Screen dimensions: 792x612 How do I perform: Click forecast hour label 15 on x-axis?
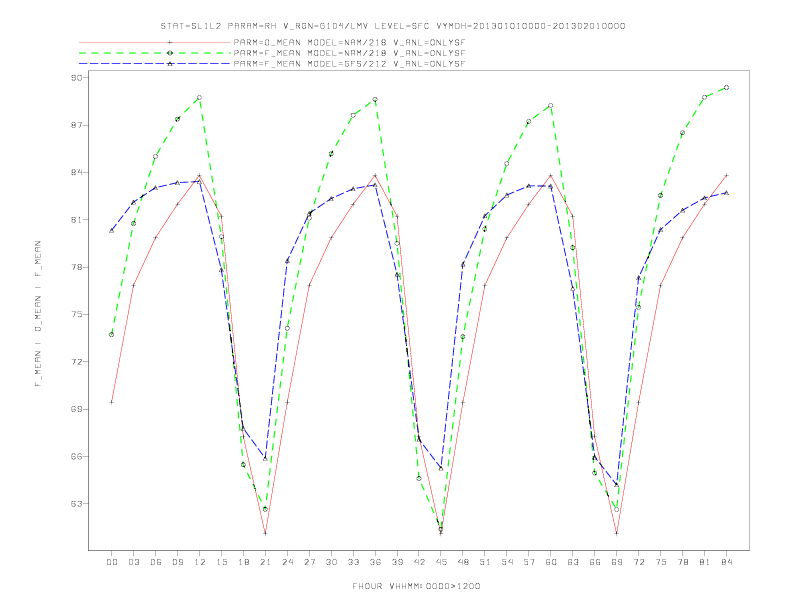222,562
